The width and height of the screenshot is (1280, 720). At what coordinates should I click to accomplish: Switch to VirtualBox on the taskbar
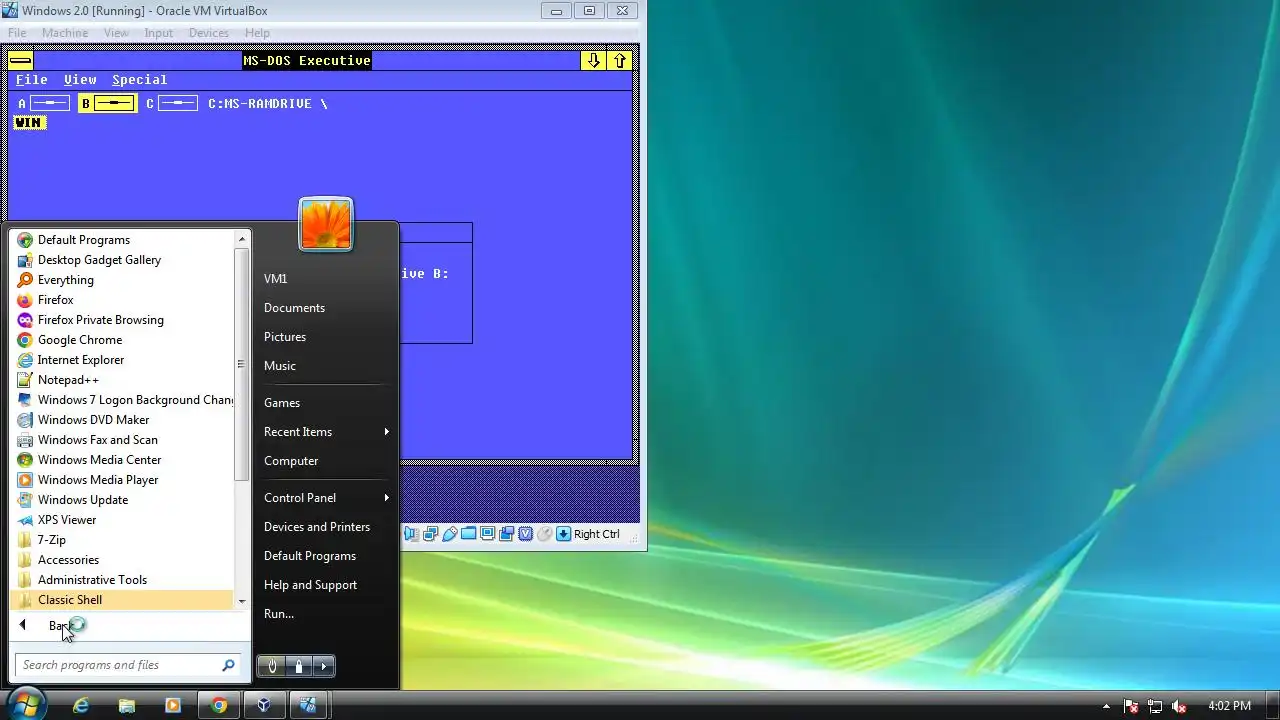[264, 705]
